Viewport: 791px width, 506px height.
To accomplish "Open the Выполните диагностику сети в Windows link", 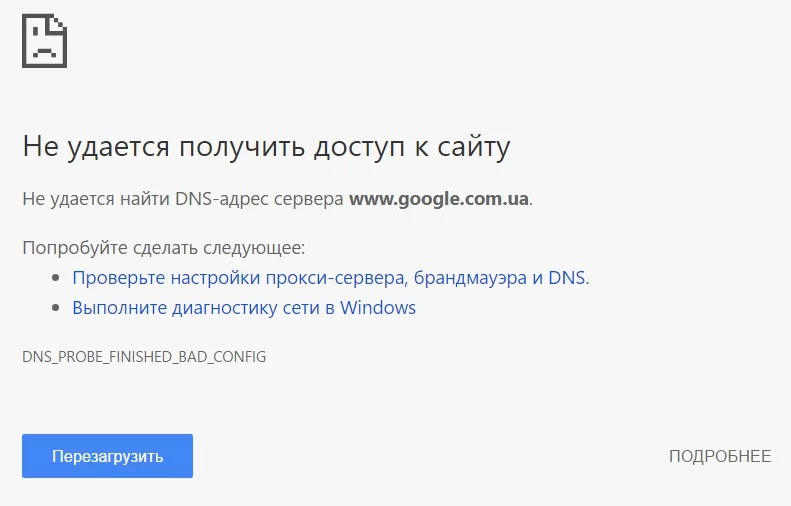I will pyautogui.click(x=243, y=308).
